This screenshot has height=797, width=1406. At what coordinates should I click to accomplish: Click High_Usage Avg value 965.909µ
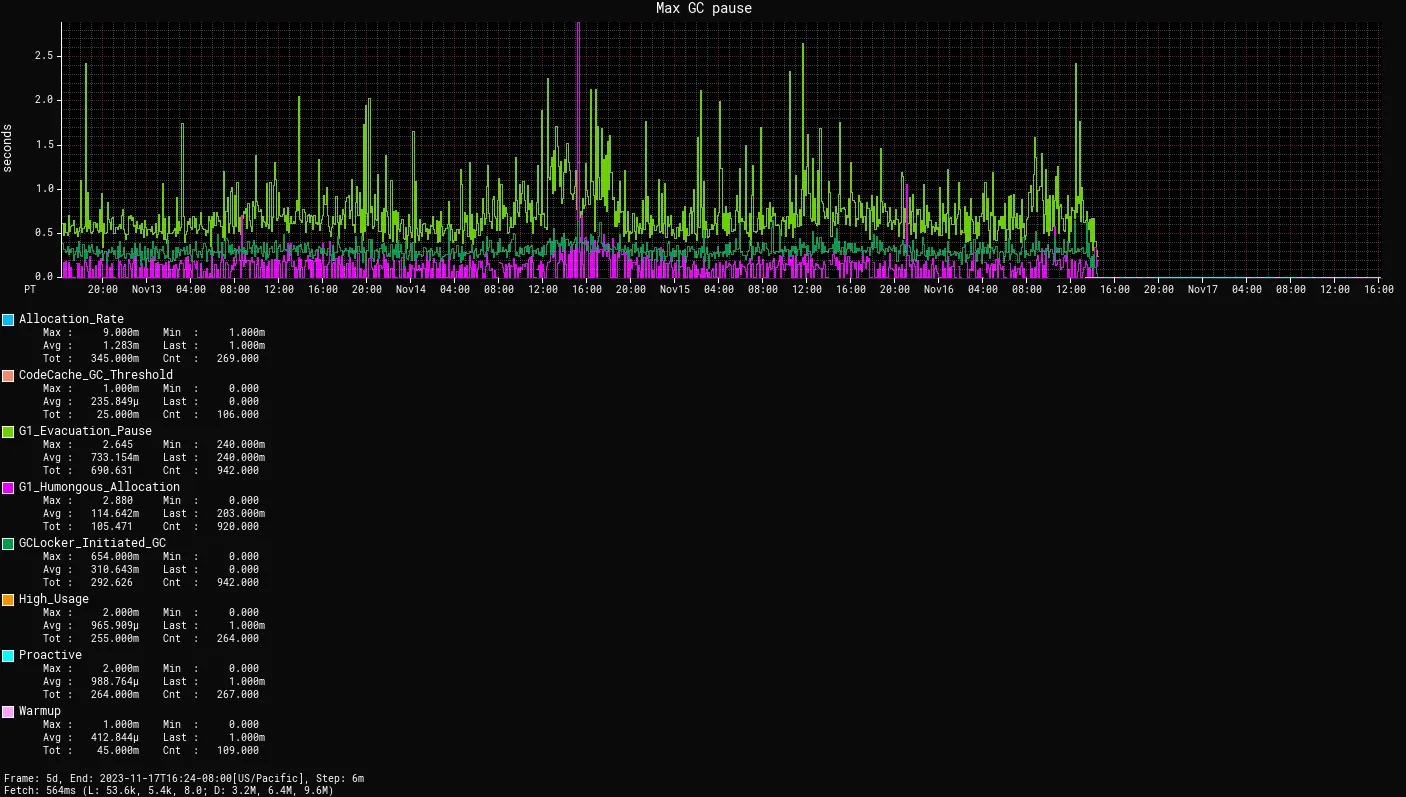tap(115, 625)
